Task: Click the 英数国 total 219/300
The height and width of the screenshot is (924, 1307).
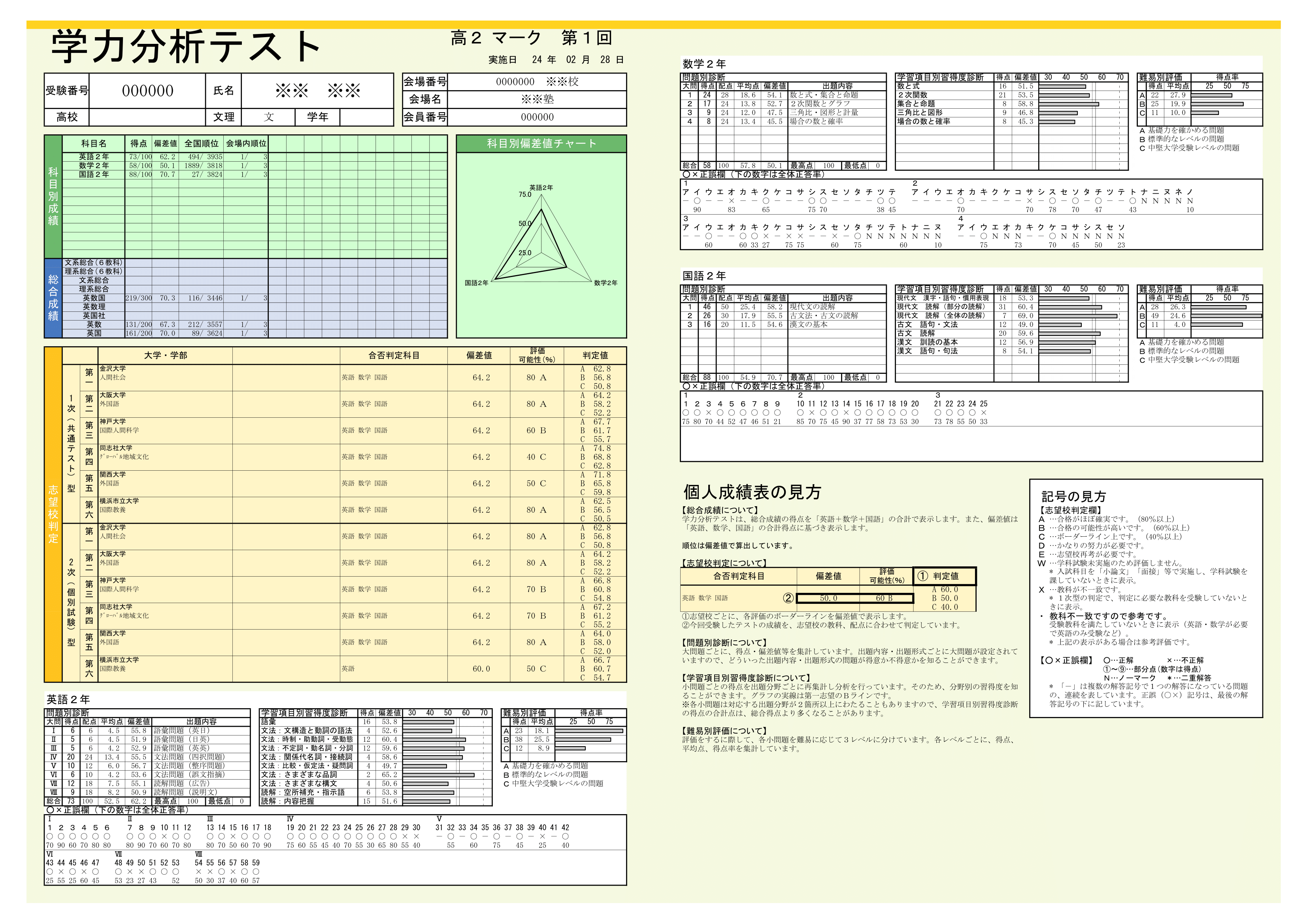Action: [x=139, y=298]
